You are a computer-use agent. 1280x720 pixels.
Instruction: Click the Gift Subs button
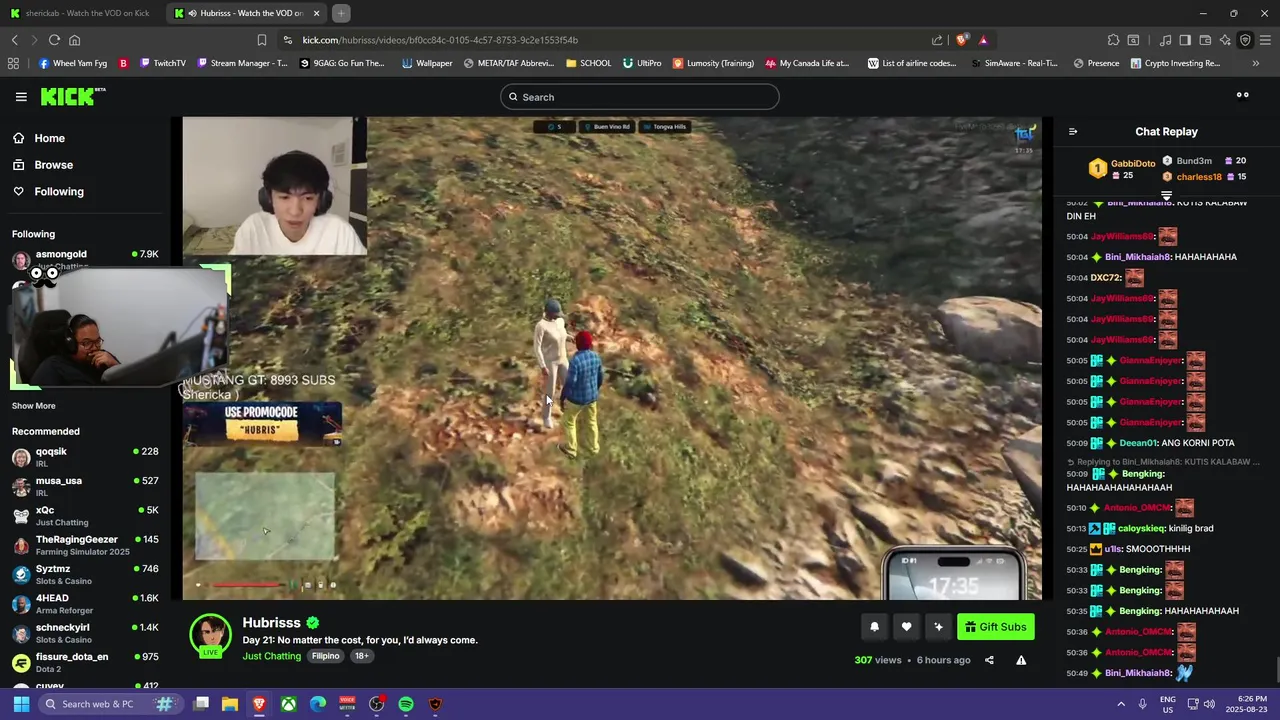[995, 627]
